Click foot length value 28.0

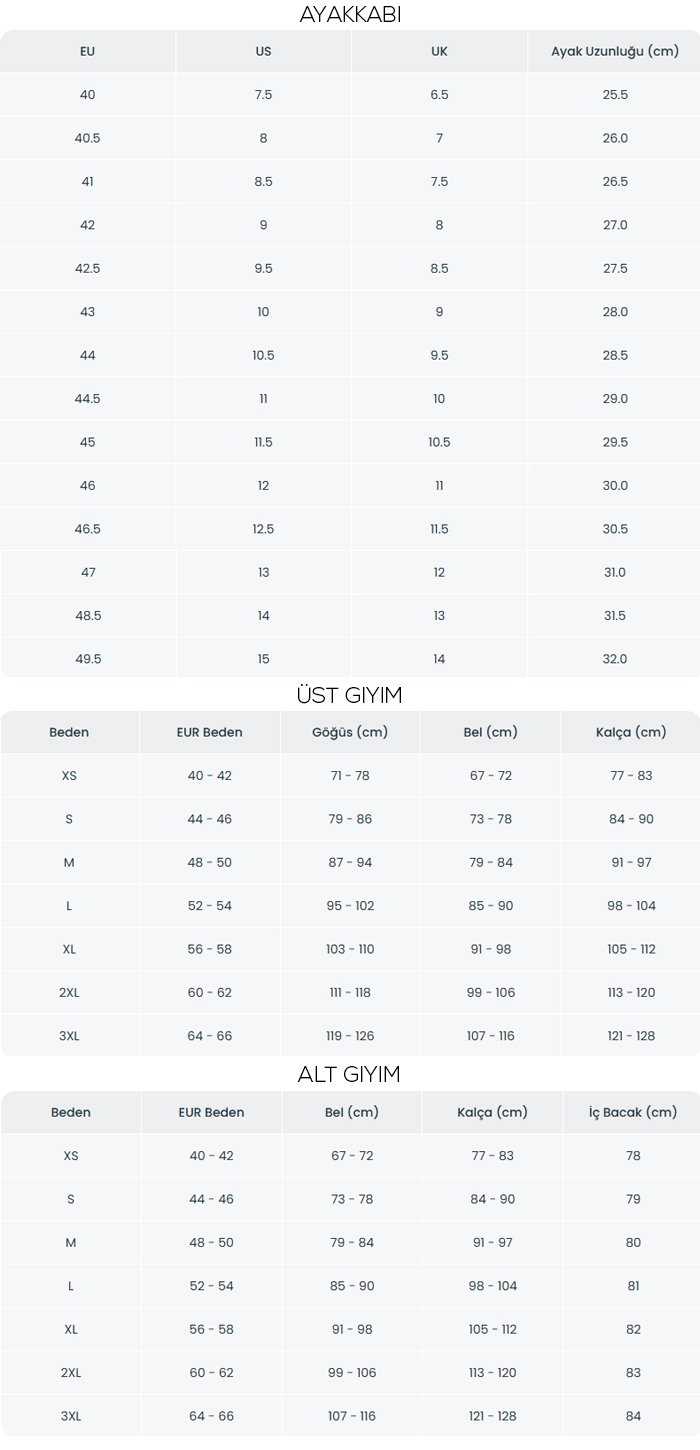(615, 312)
